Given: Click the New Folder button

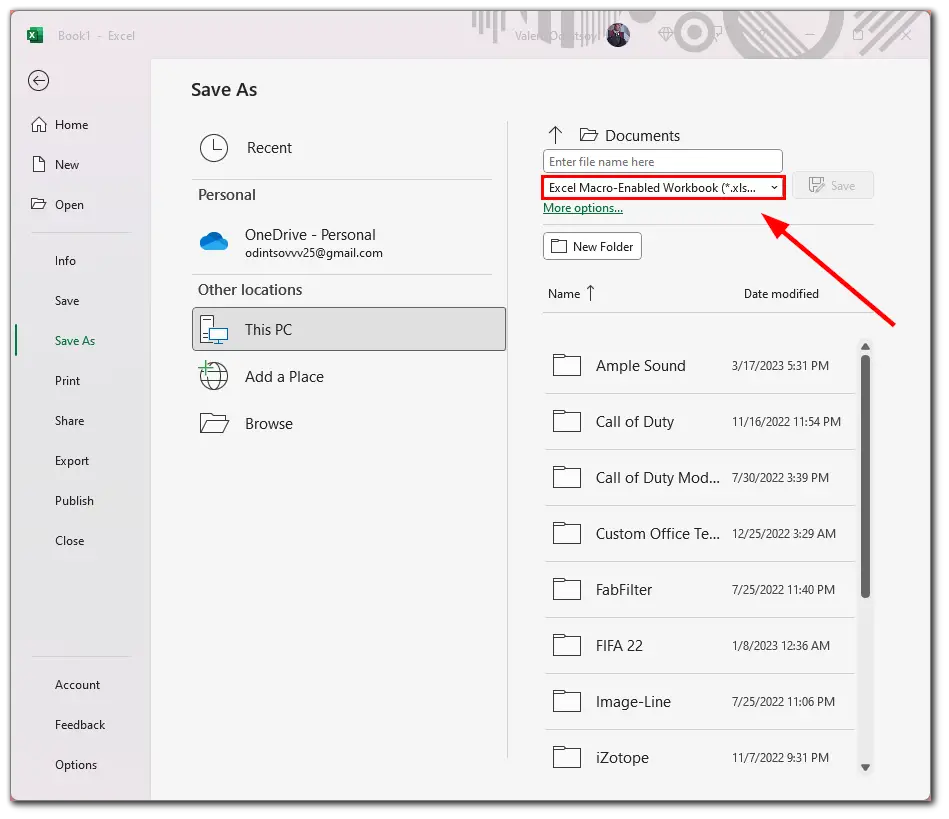Looking at the screenshot, I should 592,246.
